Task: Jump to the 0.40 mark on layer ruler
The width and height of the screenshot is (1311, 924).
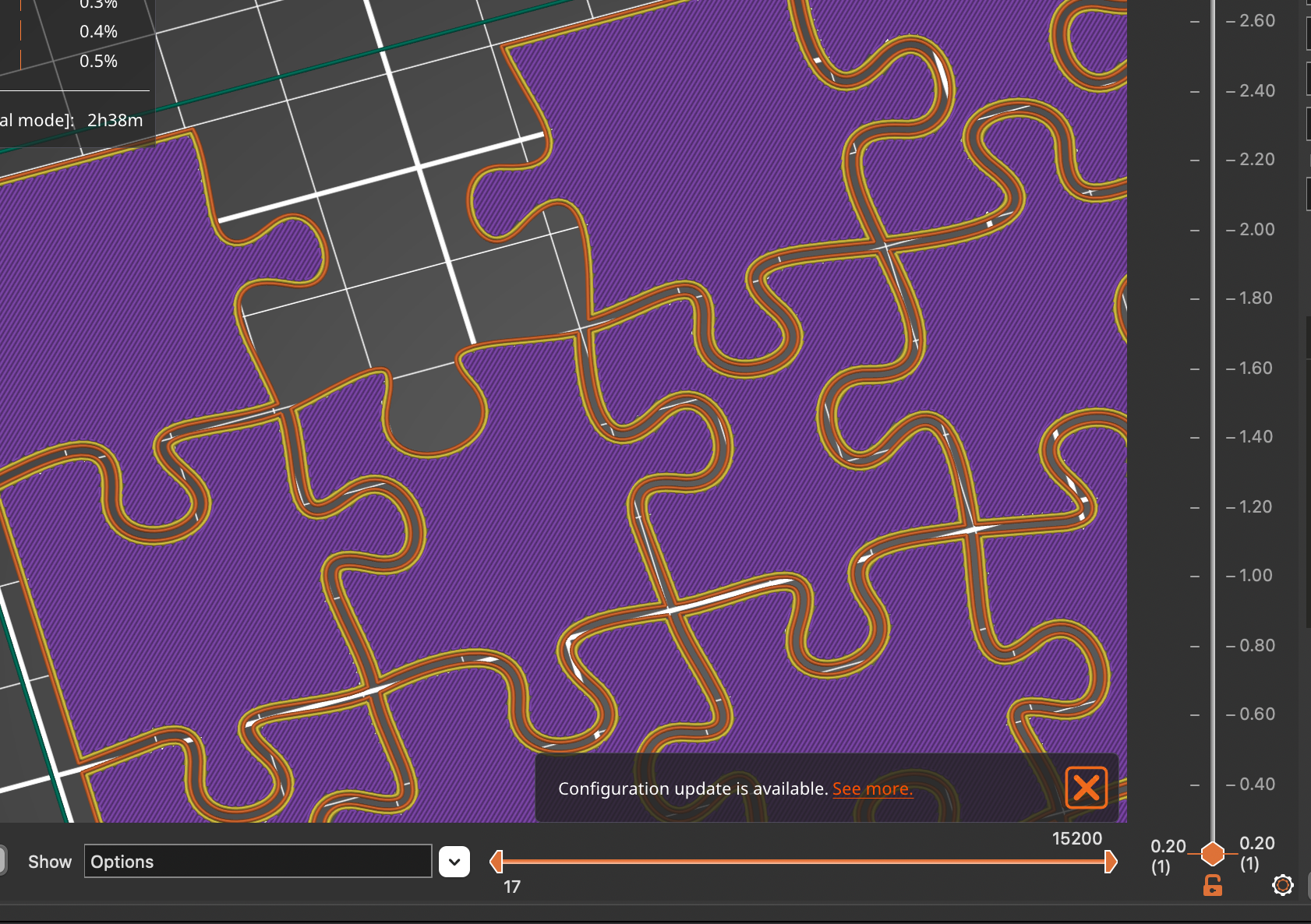Action: click(x=1250, y=784)
